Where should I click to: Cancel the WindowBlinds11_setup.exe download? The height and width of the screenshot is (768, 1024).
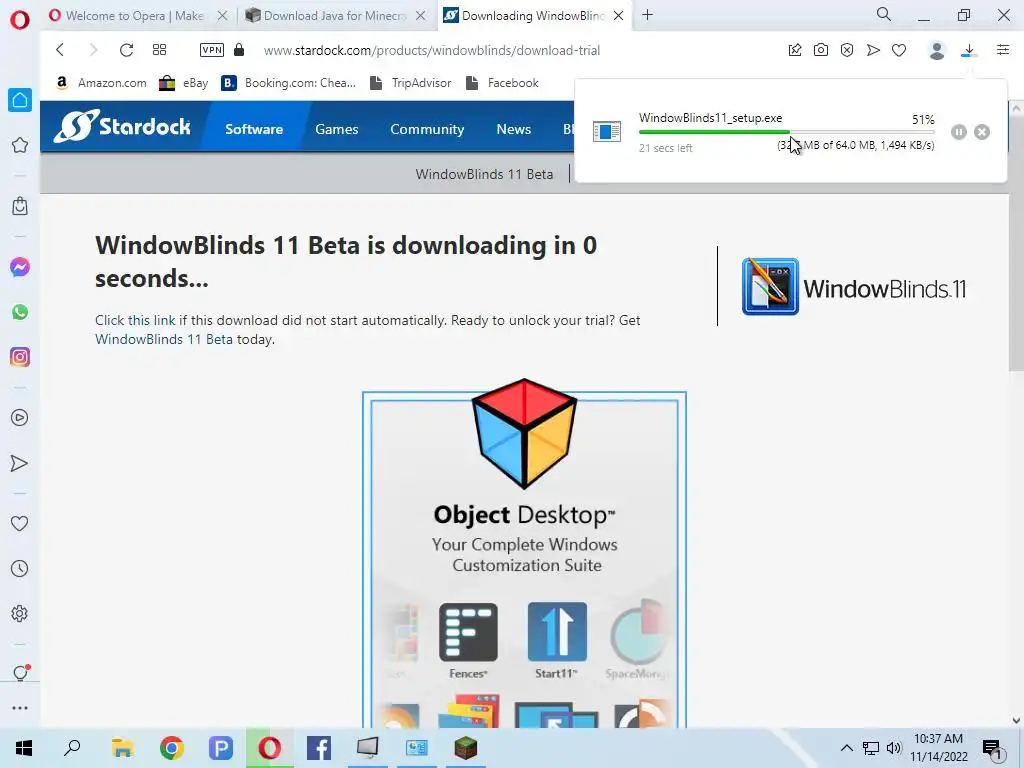click(982, 132)
